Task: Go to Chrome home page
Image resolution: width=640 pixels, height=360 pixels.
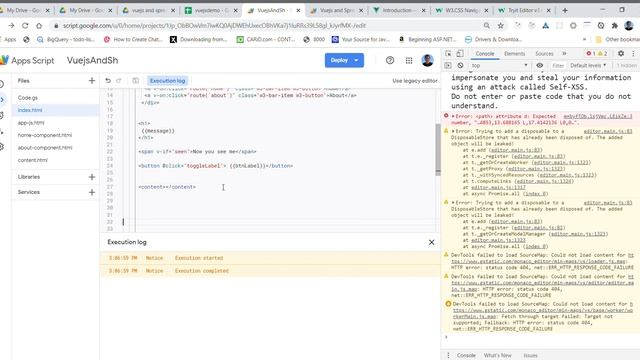Action: click(x=39, y=26)
